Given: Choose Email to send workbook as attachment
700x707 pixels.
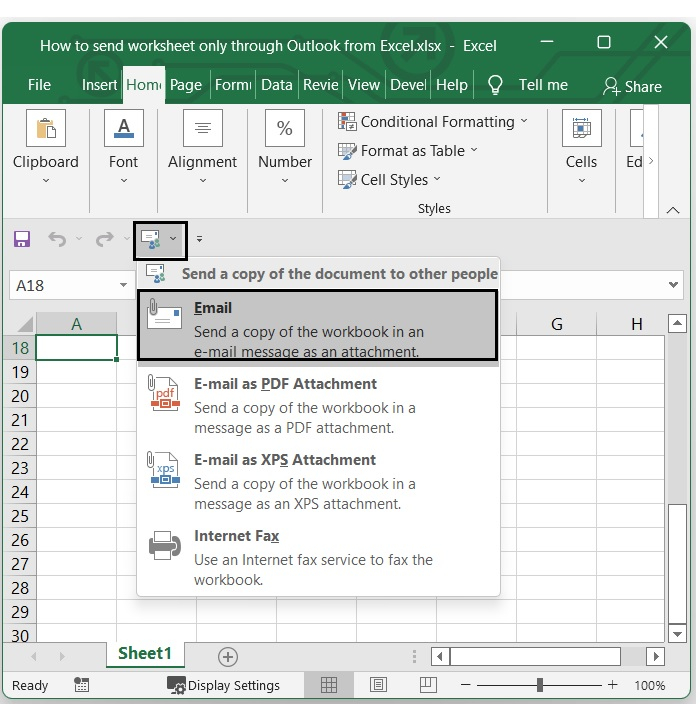Looking at the screenshot, I should 318,326.
